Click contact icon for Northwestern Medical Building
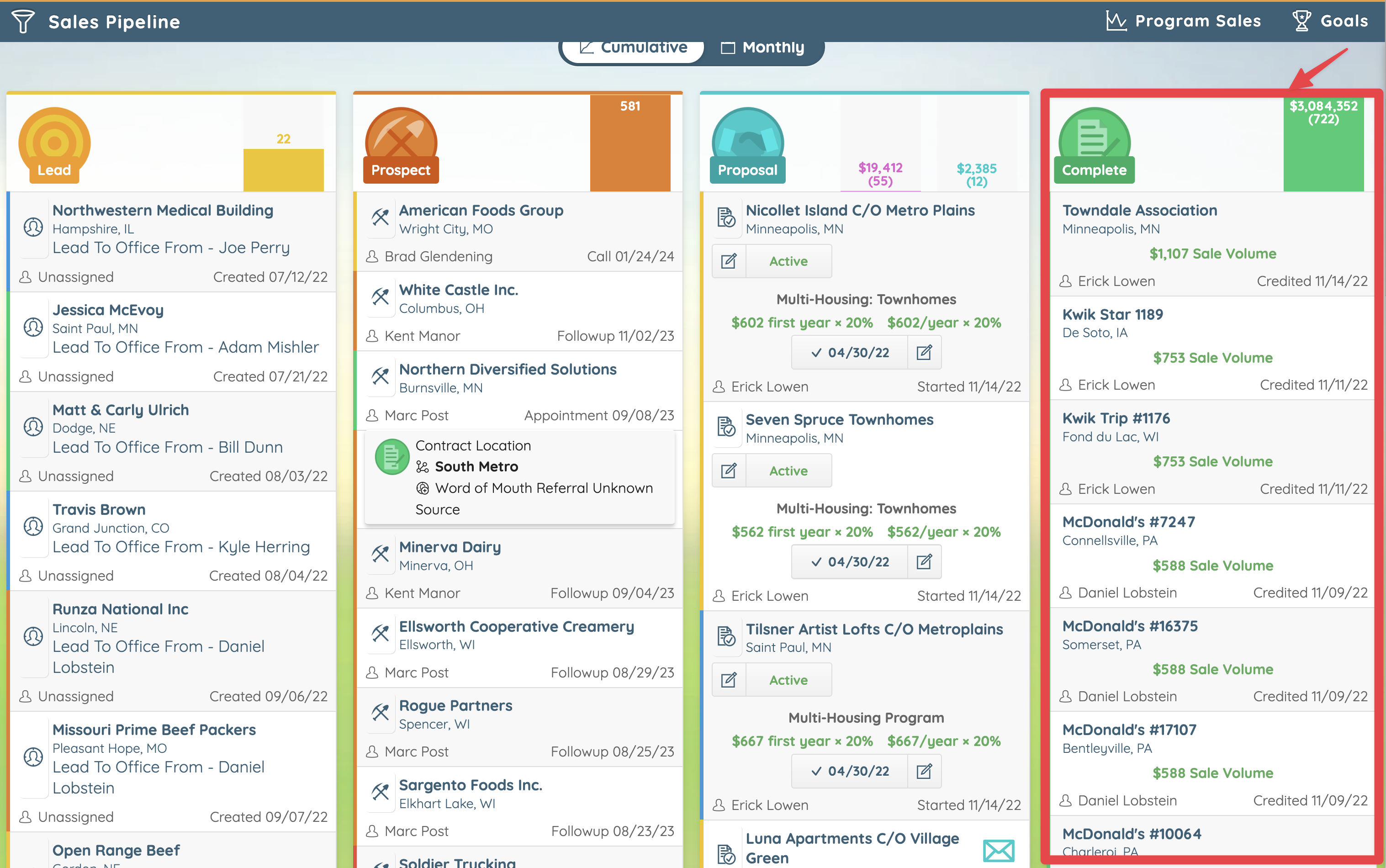 (33, 228)
